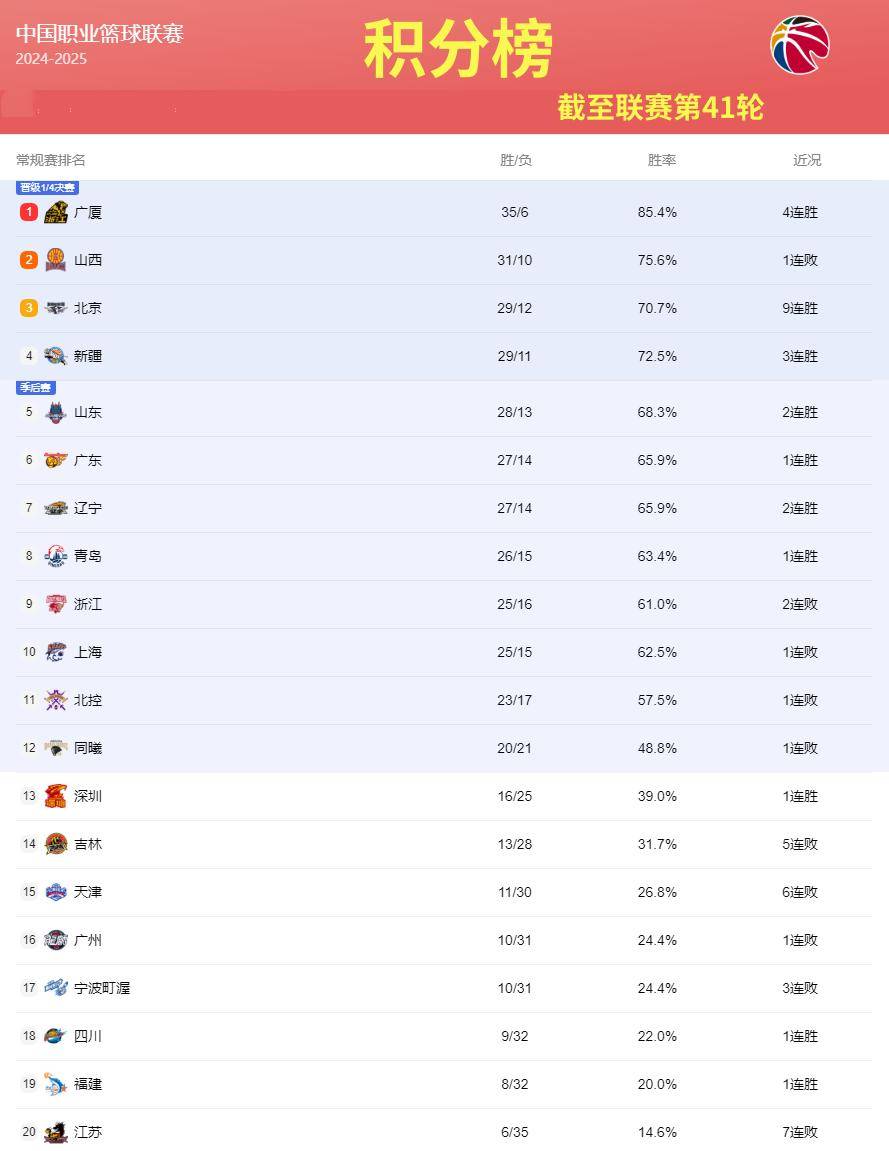Click the 吉林 team logo
889x1151 pixels.
click(x=56, y=844)
